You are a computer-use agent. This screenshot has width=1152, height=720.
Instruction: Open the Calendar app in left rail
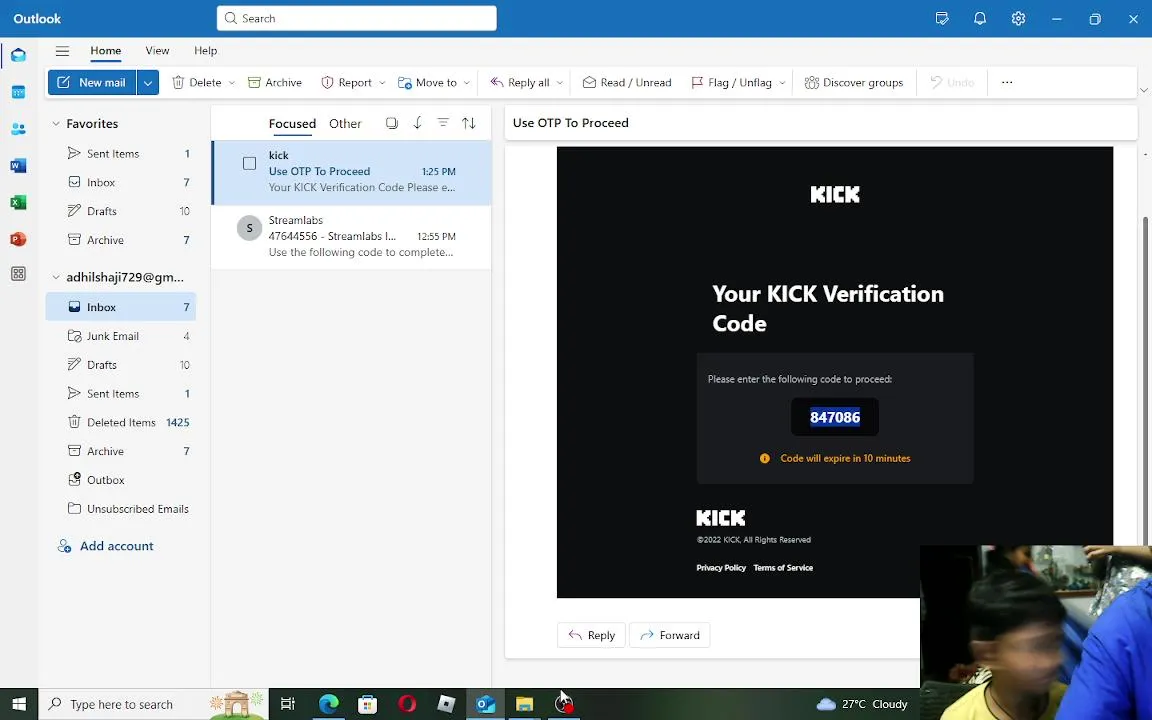pos(18,92)
